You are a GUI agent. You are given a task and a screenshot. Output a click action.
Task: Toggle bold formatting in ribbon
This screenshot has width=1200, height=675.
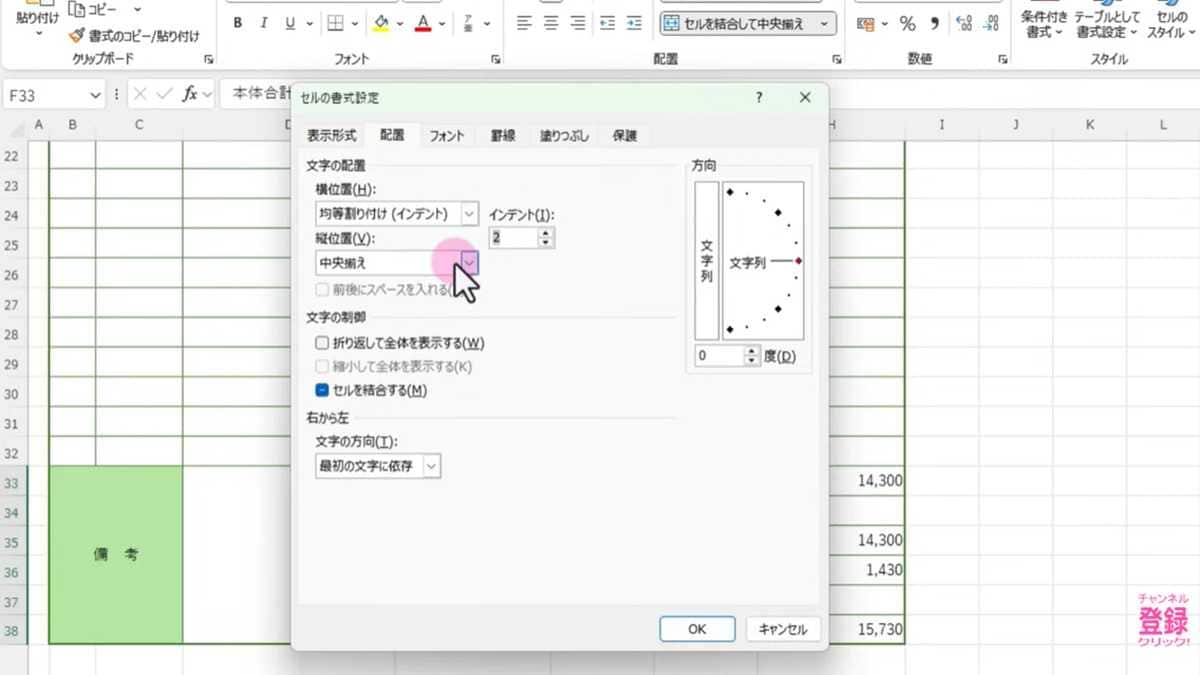click(238, 23)
